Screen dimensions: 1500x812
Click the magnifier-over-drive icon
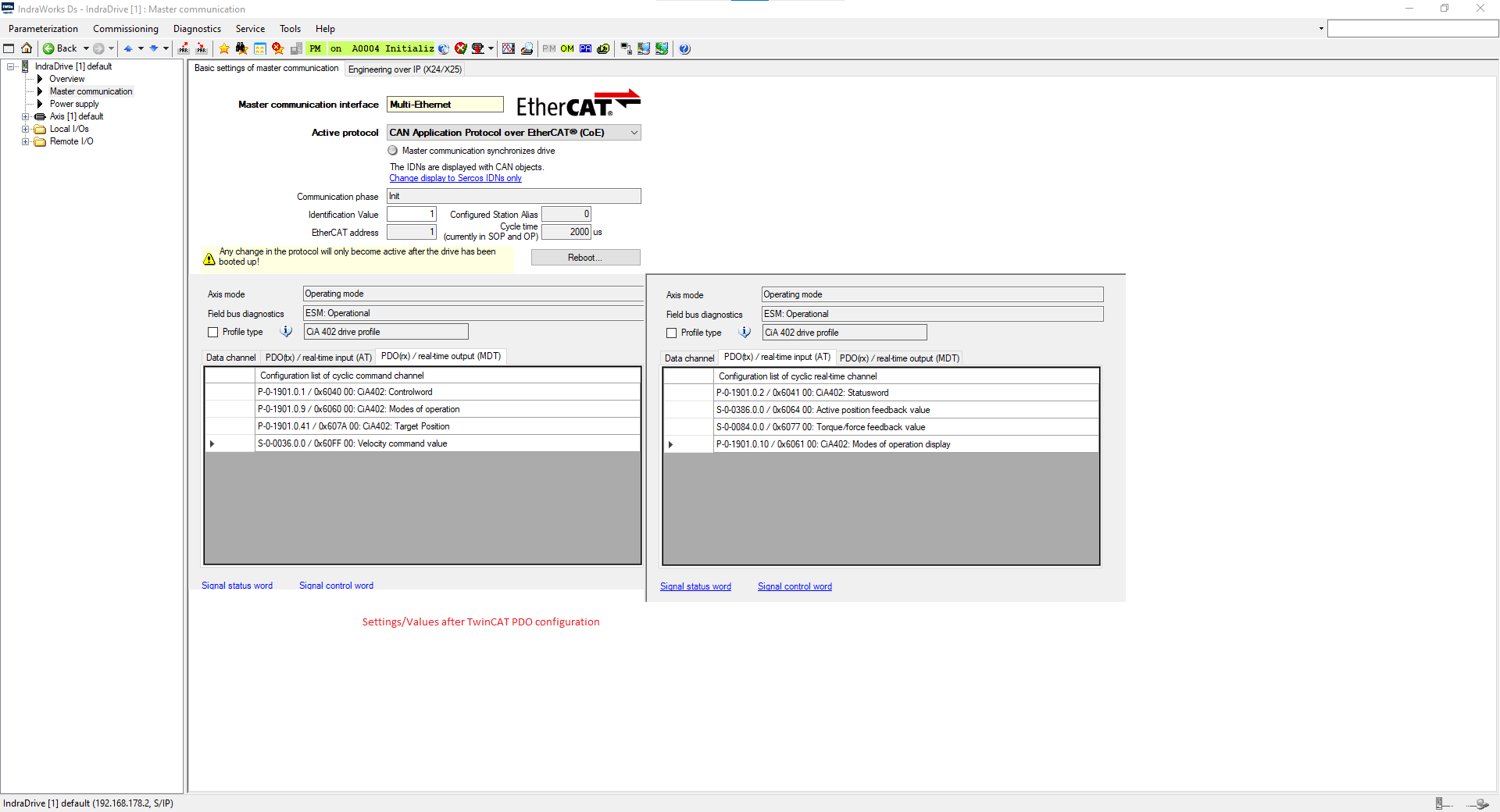527,48
